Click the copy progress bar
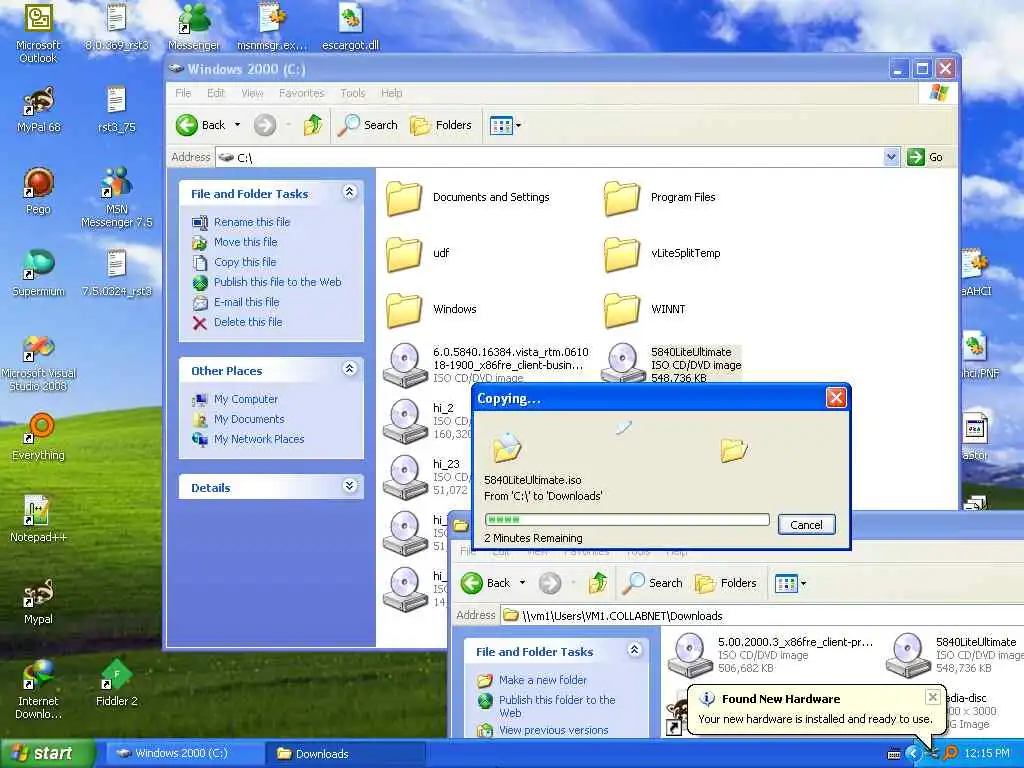The height and width of the screenshot is (768, 1024). click(627, 520)
